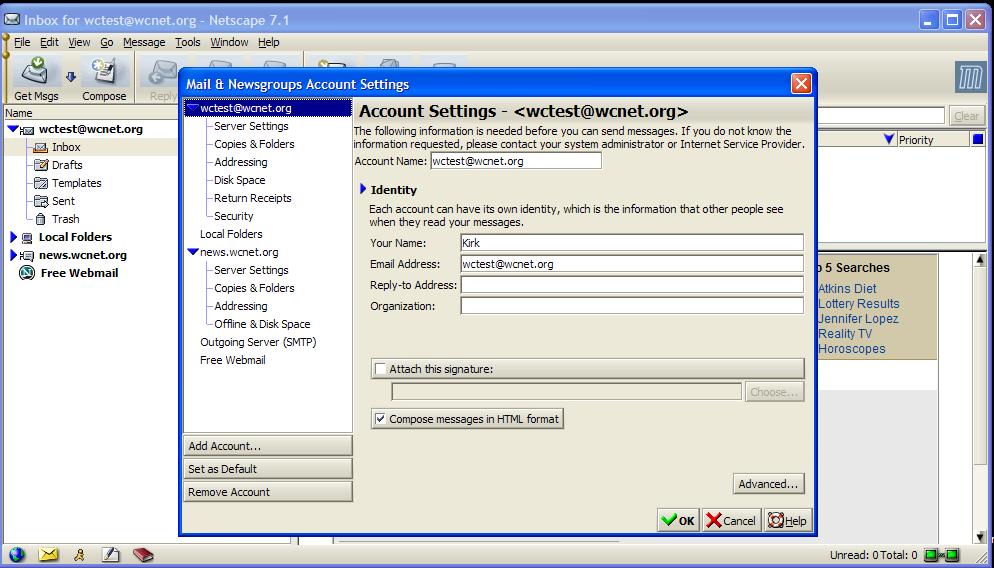994x568 pixels.
Task: Click the Compose message icon
Action: point(103,73)
